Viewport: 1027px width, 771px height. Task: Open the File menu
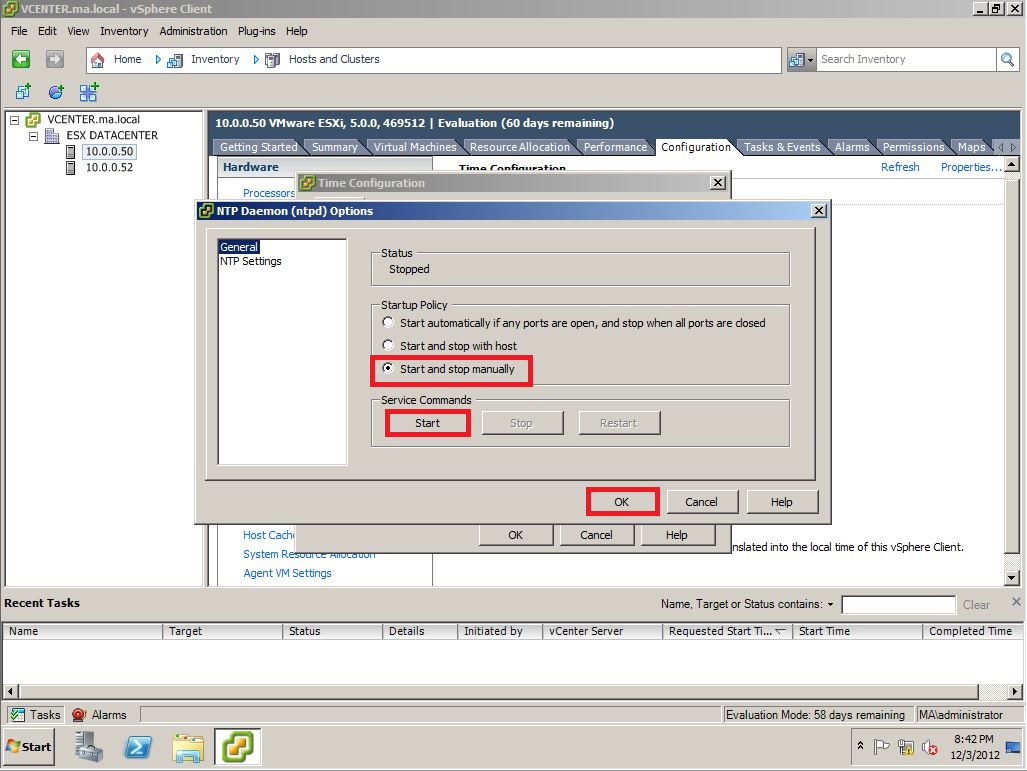[19, 31]
